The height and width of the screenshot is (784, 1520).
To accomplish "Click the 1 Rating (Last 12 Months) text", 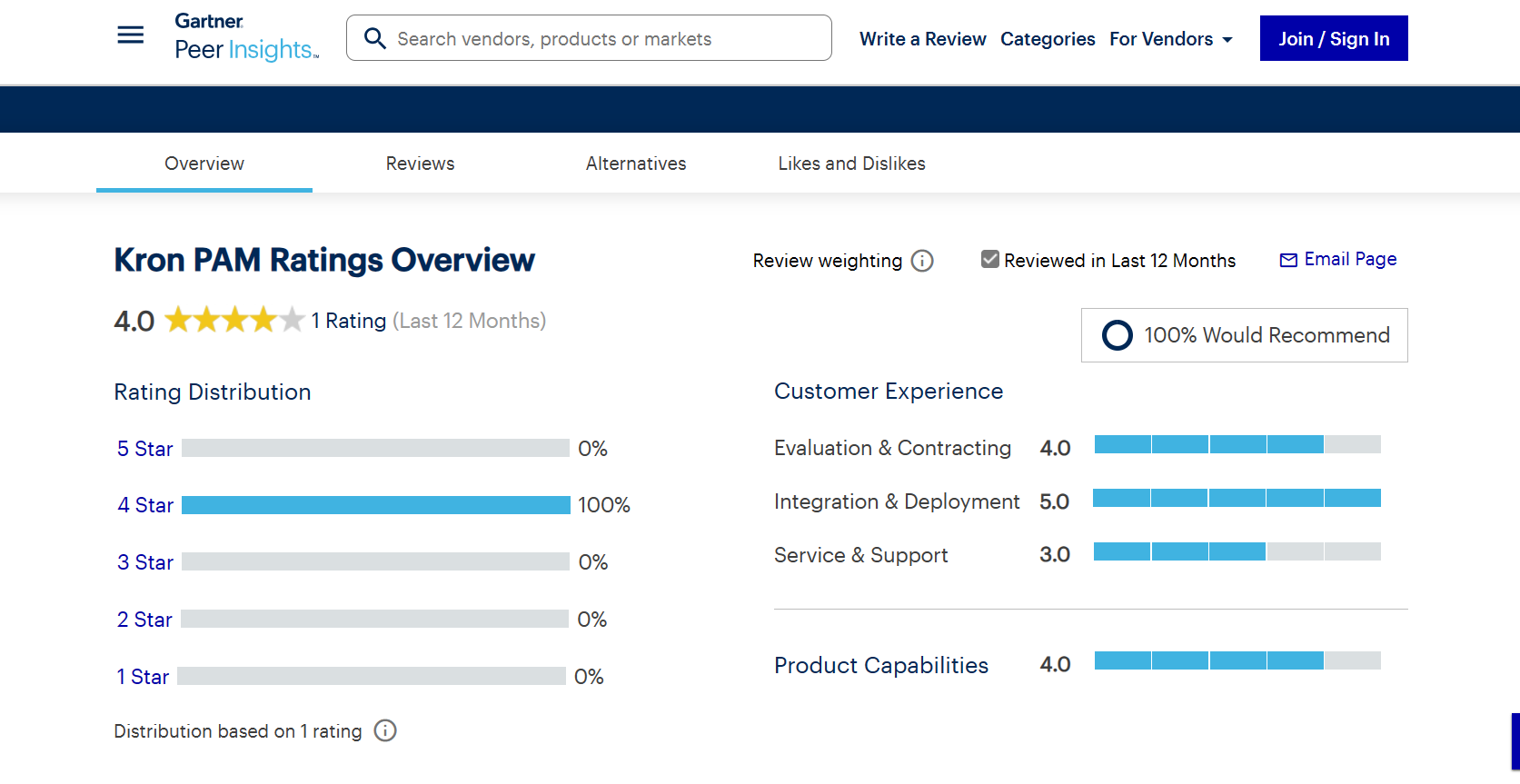I will [x=429, y=321].
